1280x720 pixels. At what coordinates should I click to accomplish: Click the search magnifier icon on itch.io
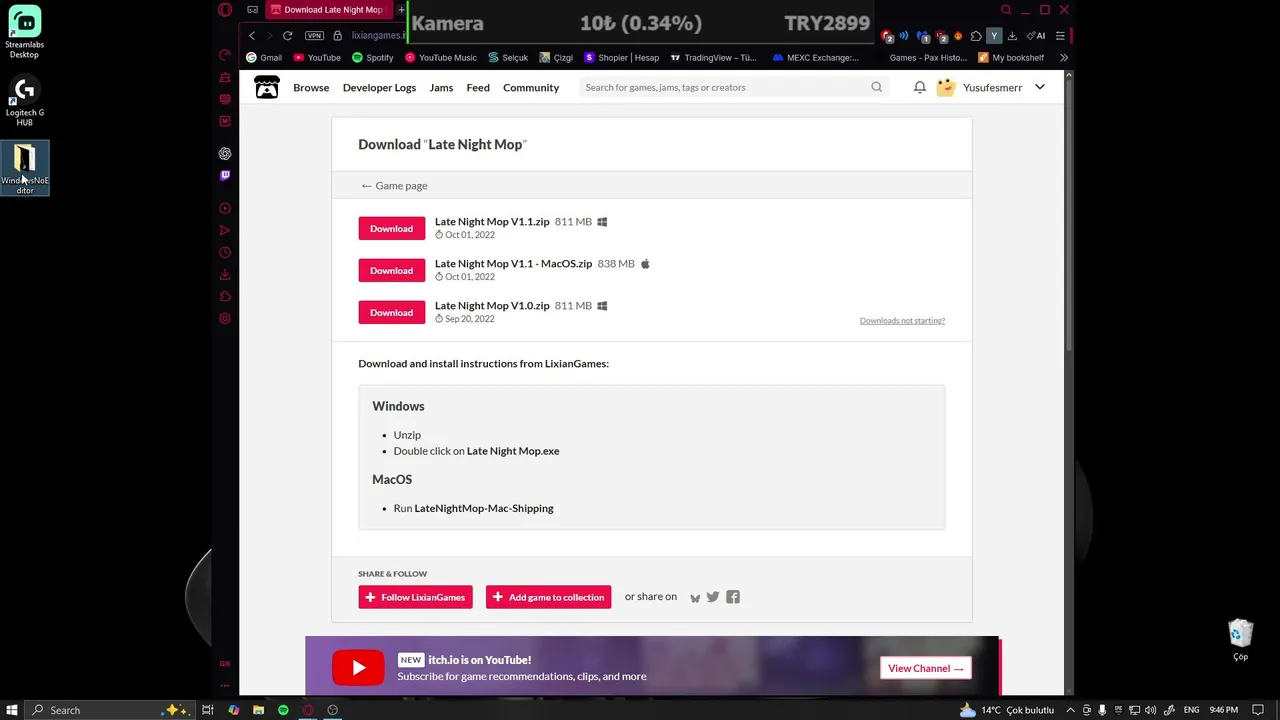877,87
